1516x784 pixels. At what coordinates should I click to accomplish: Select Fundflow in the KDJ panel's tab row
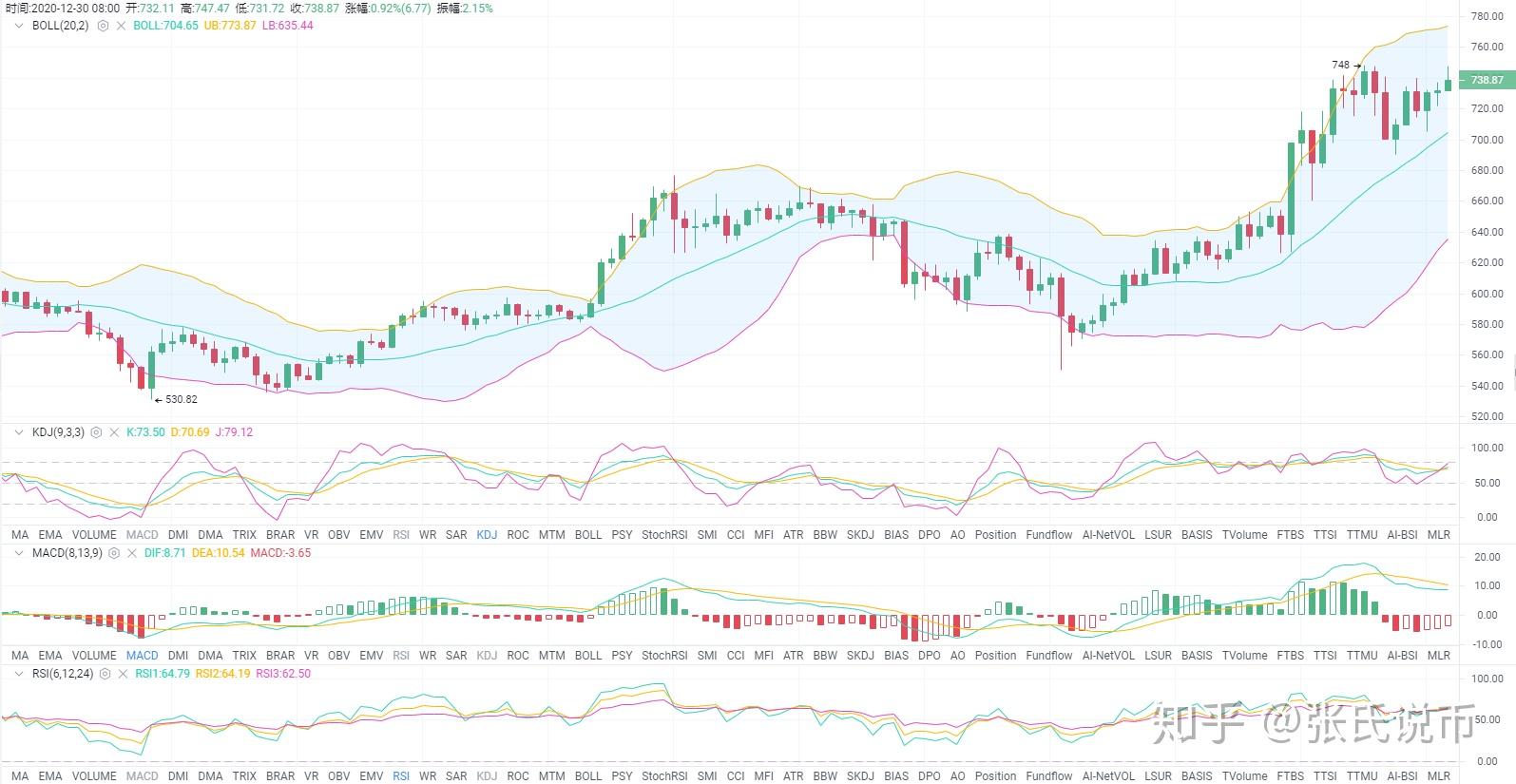(1049, 535)
